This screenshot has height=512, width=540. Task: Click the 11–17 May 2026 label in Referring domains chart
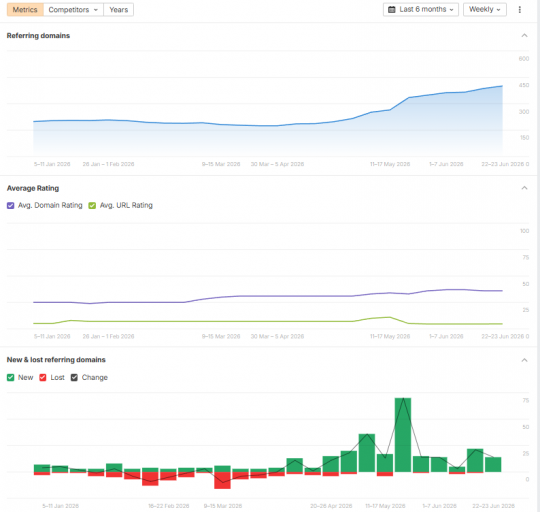[x=390, y=164]
